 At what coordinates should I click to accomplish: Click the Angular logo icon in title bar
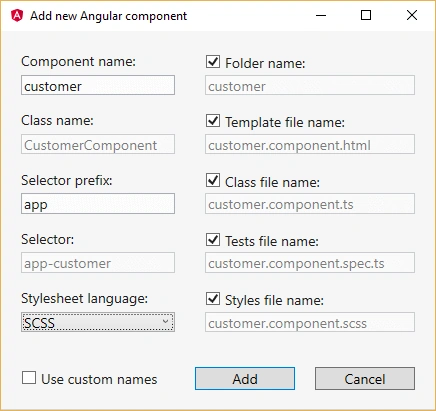coord(17,15)
